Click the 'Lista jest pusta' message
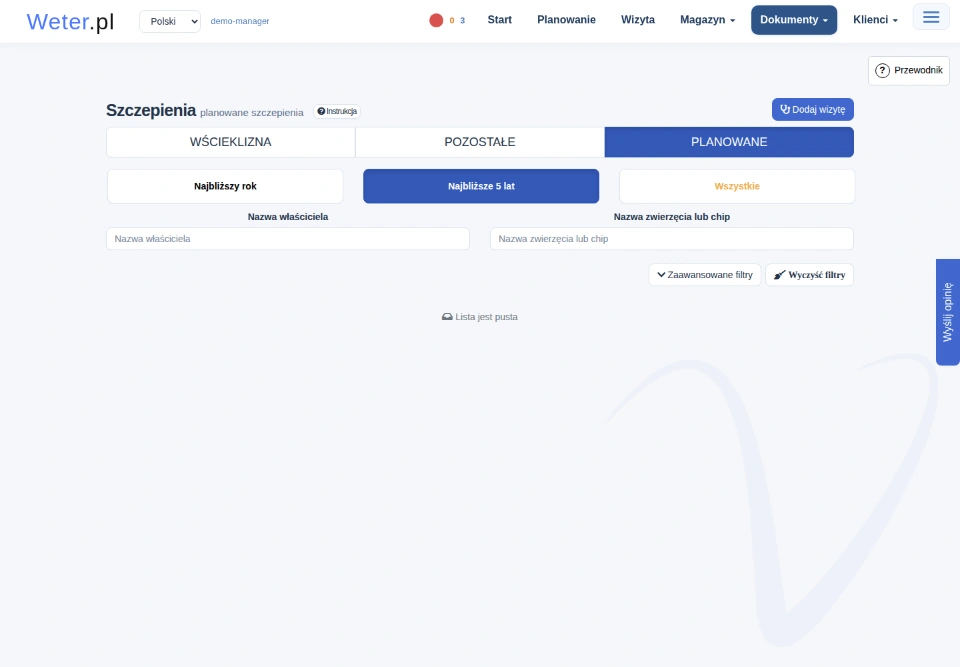 pyautogui.click(x=480, y=317)
